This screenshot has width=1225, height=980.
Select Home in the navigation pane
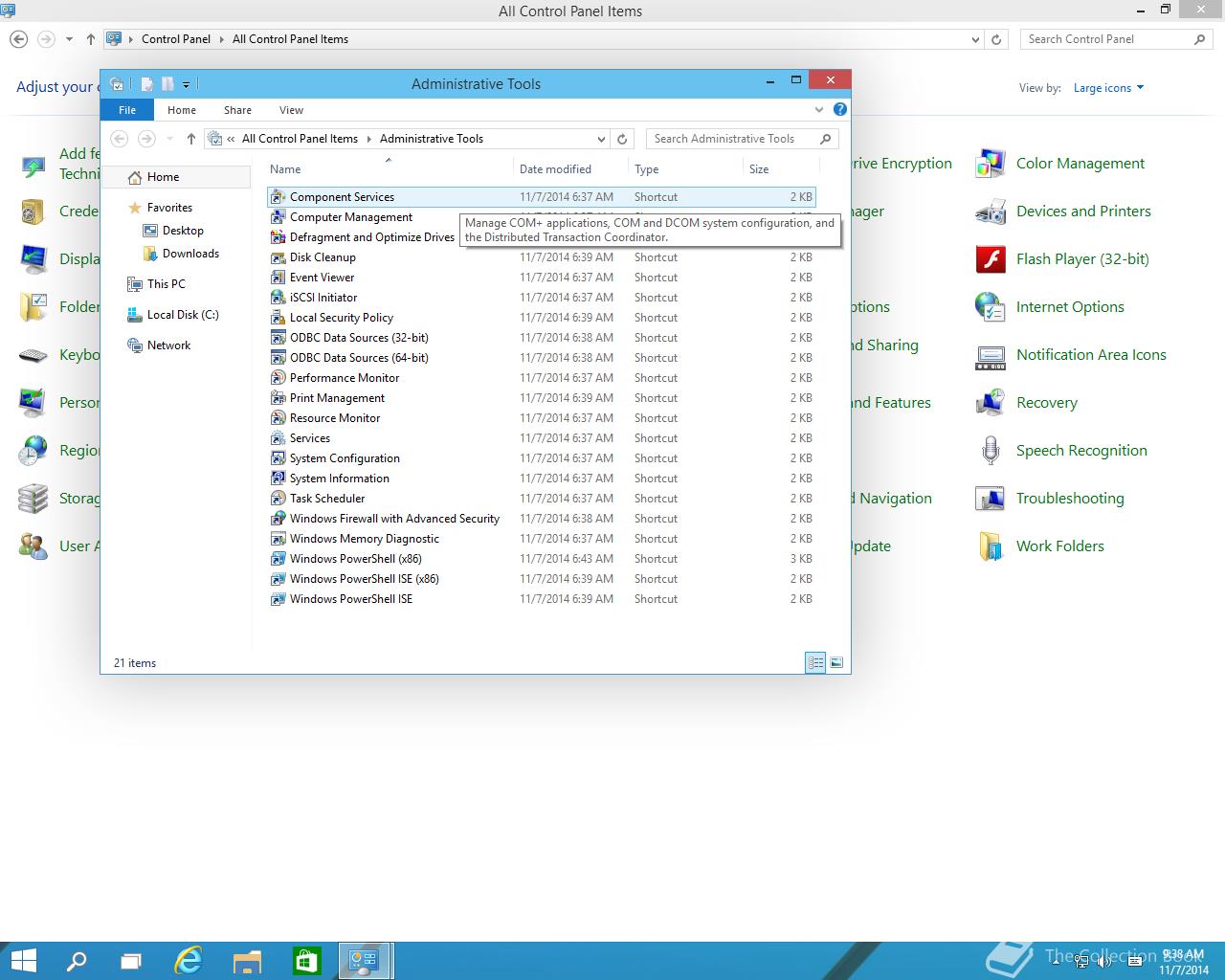coord(176,177)
